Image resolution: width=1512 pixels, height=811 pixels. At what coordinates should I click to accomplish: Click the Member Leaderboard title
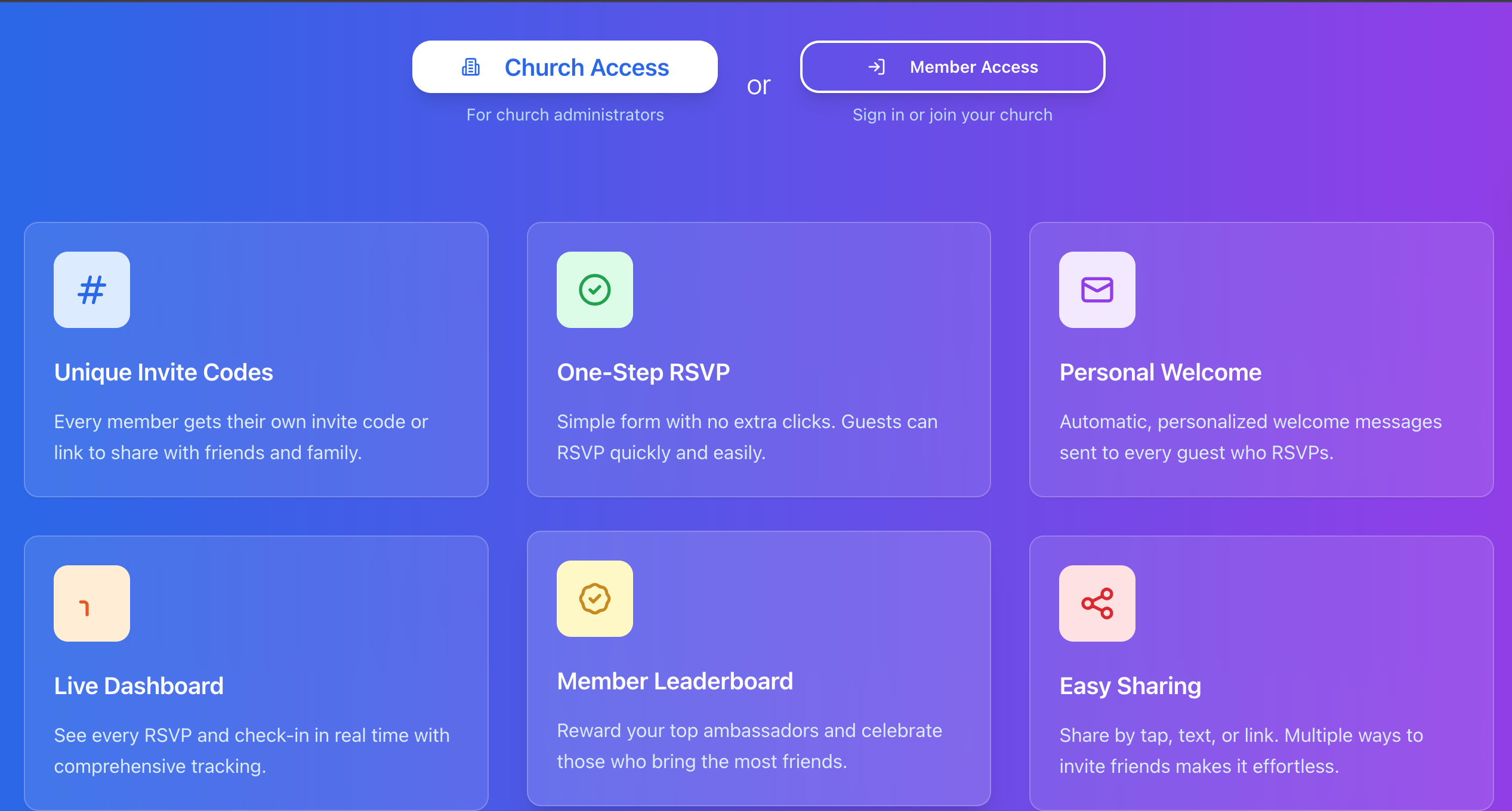click(675, 681)
